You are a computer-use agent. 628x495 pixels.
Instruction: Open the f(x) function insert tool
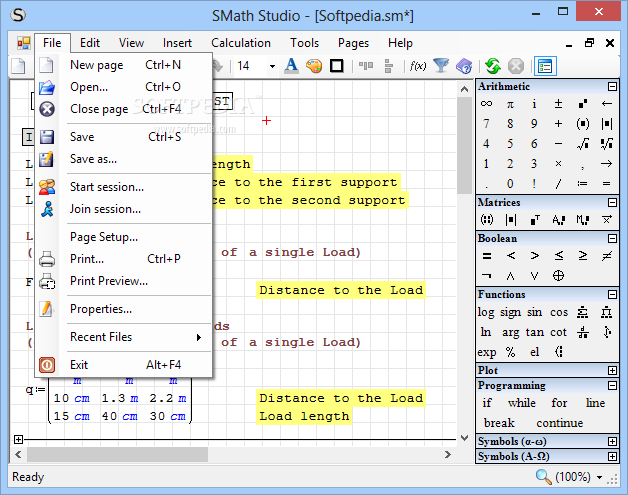(418, 66)
